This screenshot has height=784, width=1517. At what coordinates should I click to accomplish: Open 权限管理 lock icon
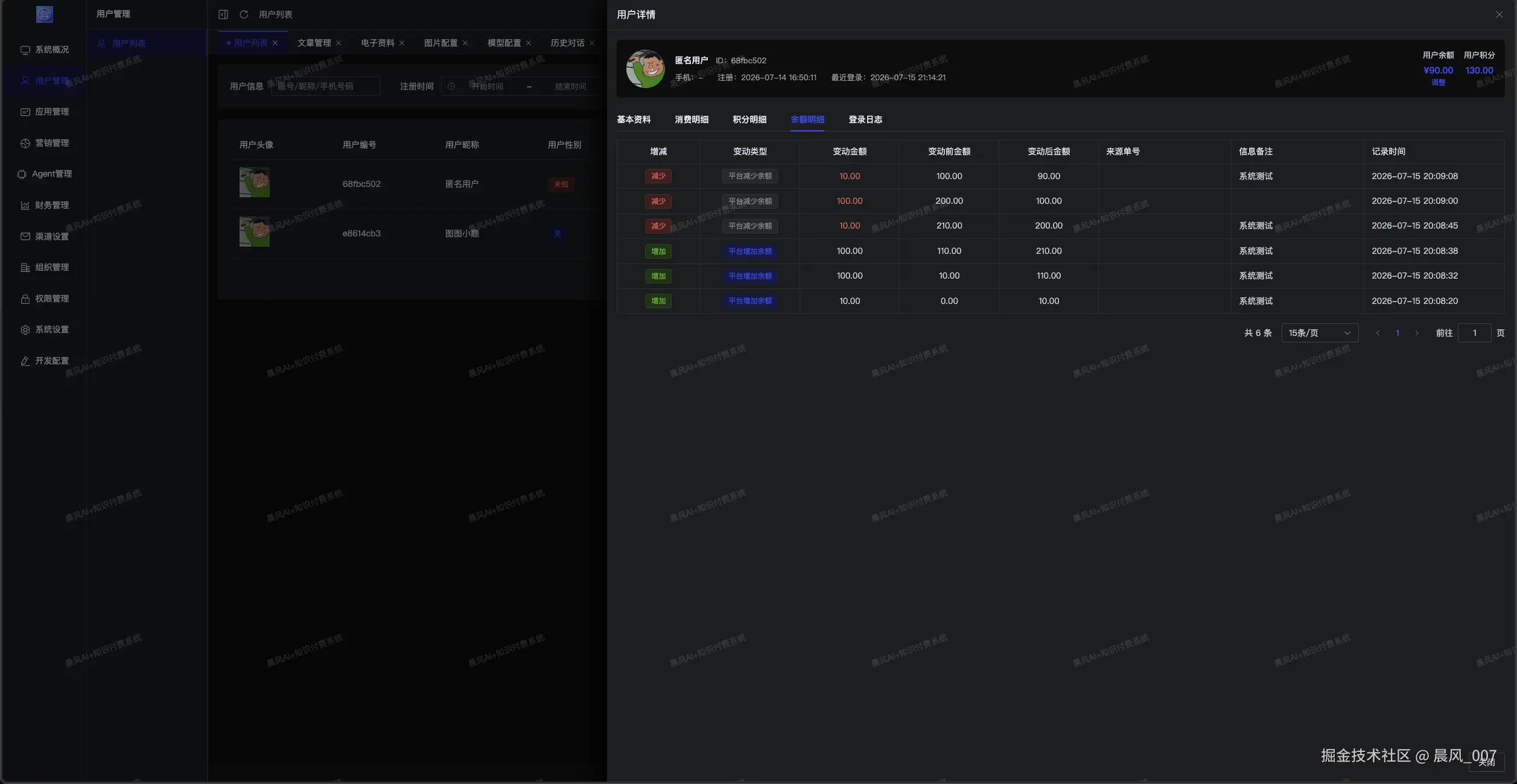[x=25, y=299]
